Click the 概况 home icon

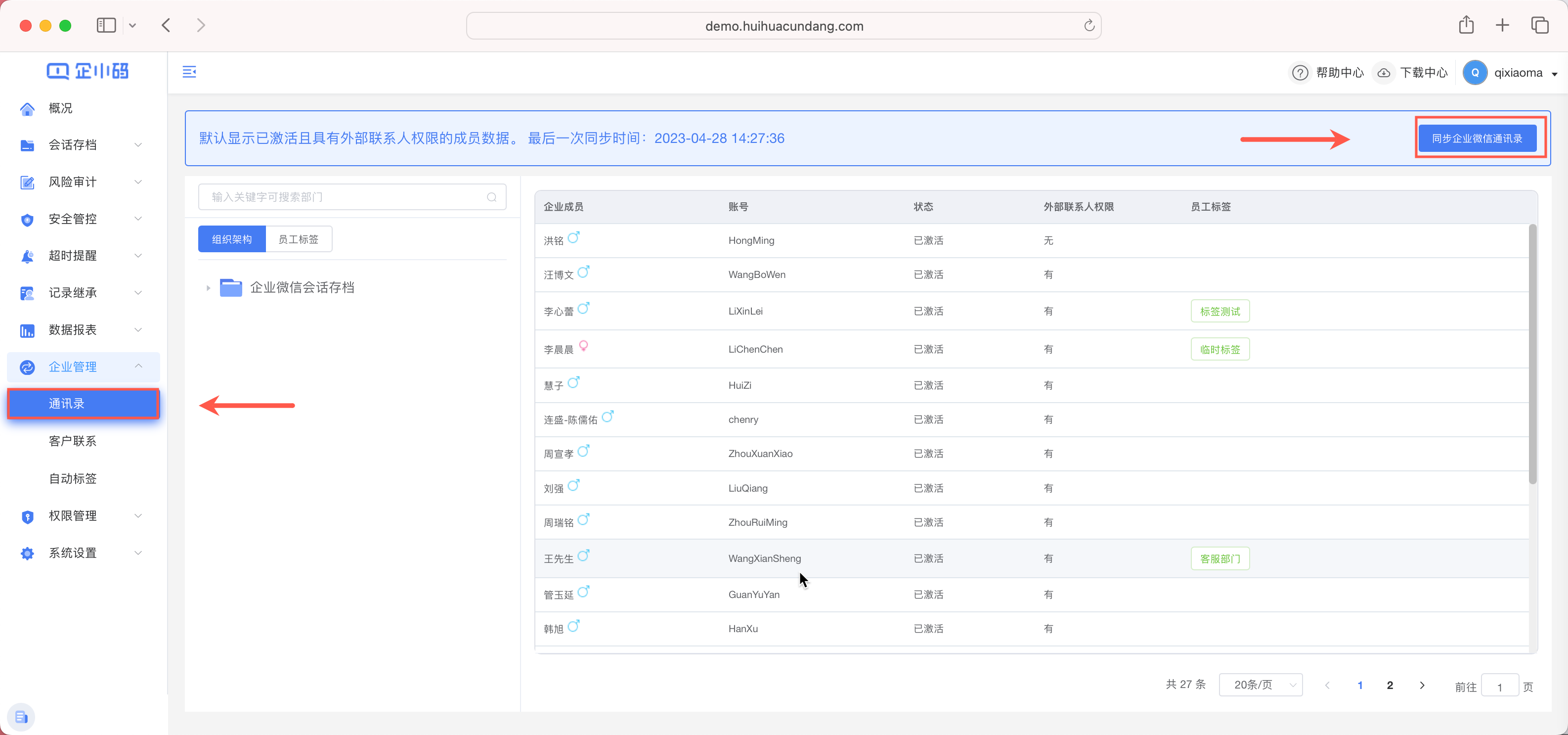point(27,108)
